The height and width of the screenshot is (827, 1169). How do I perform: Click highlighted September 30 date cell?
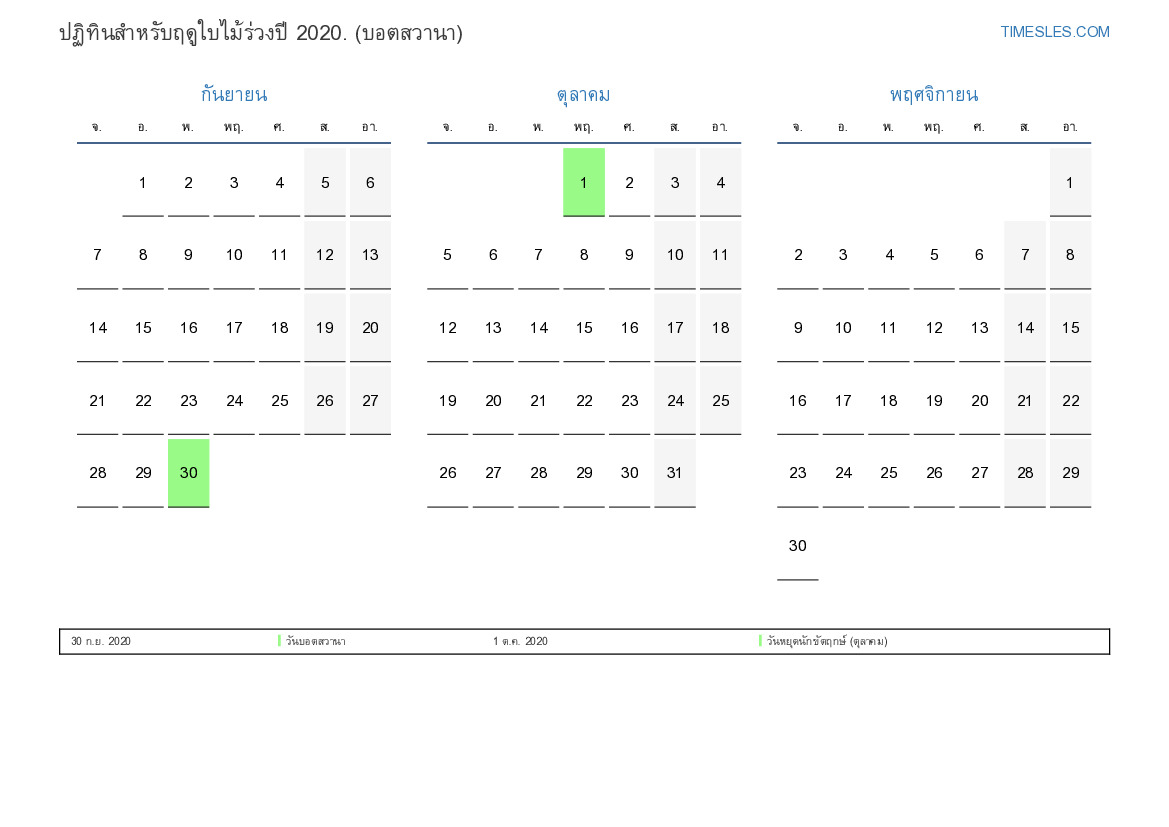(188, 473)
